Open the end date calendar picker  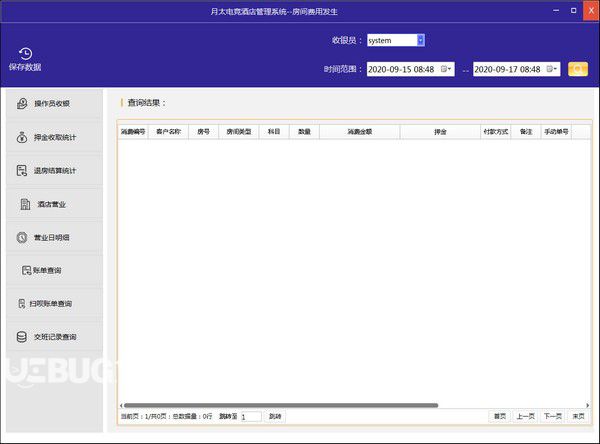[552, 69]
